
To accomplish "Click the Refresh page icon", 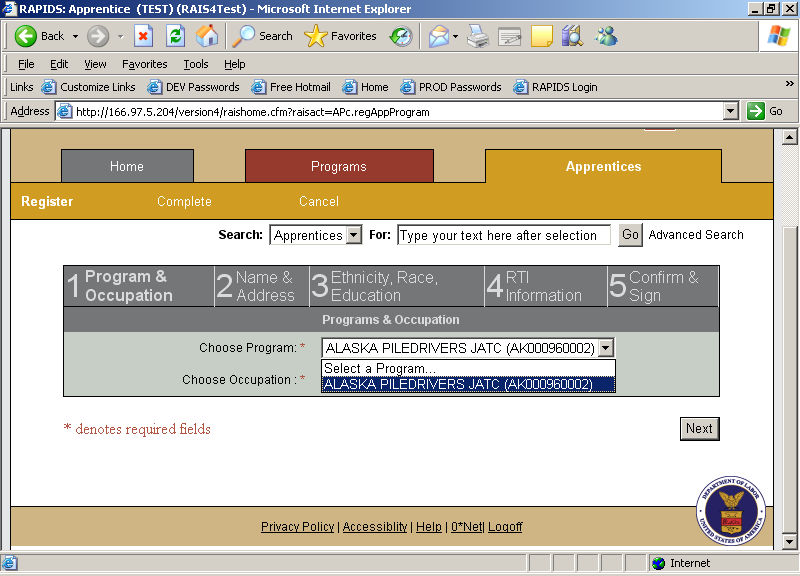I will [175, 36].
